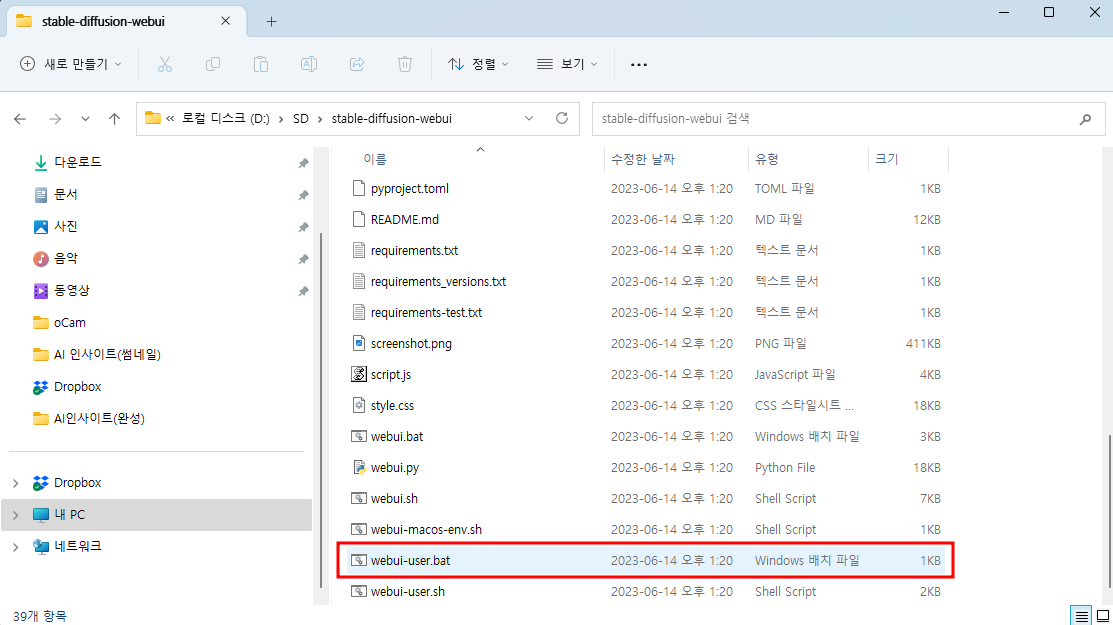Image resolution: width=1113 pixels, height=625 pixels.
Task: Open the 새로 만들기 (New) menu
Action: point(70,64)
